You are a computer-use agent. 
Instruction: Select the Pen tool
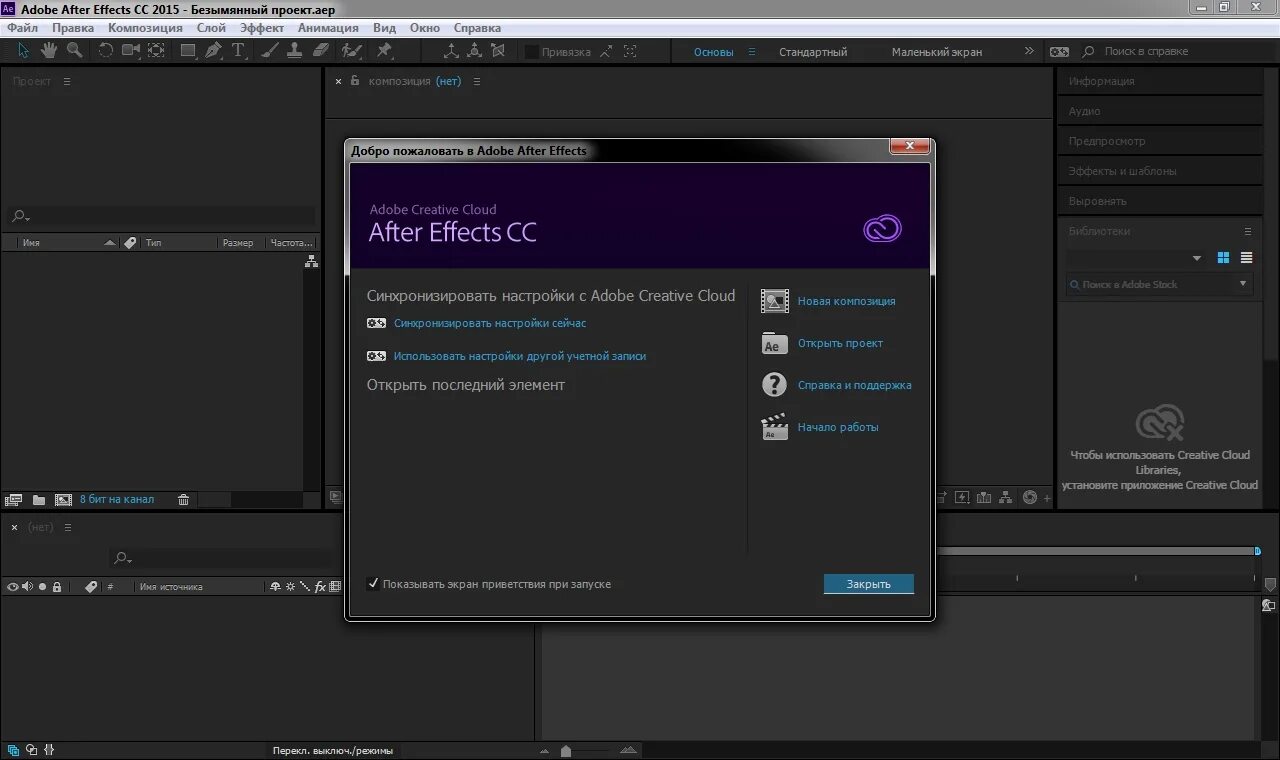point(213,51)
